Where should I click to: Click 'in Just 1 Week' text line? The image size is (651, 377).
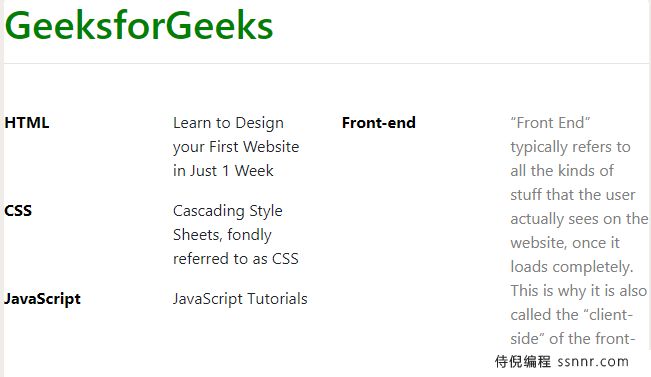[x=223, y=171]
